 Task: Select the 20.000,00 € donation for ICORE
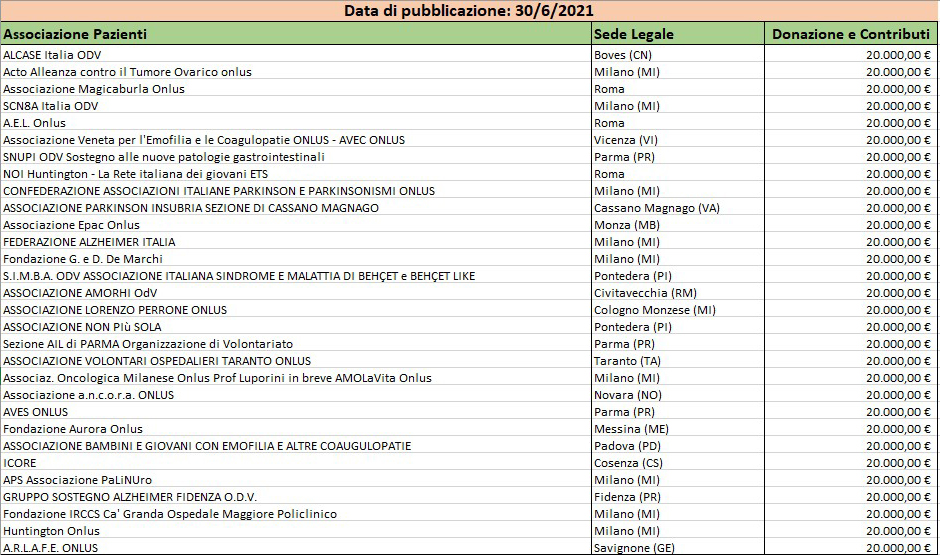pyautogui.click(x=850, y=463)
